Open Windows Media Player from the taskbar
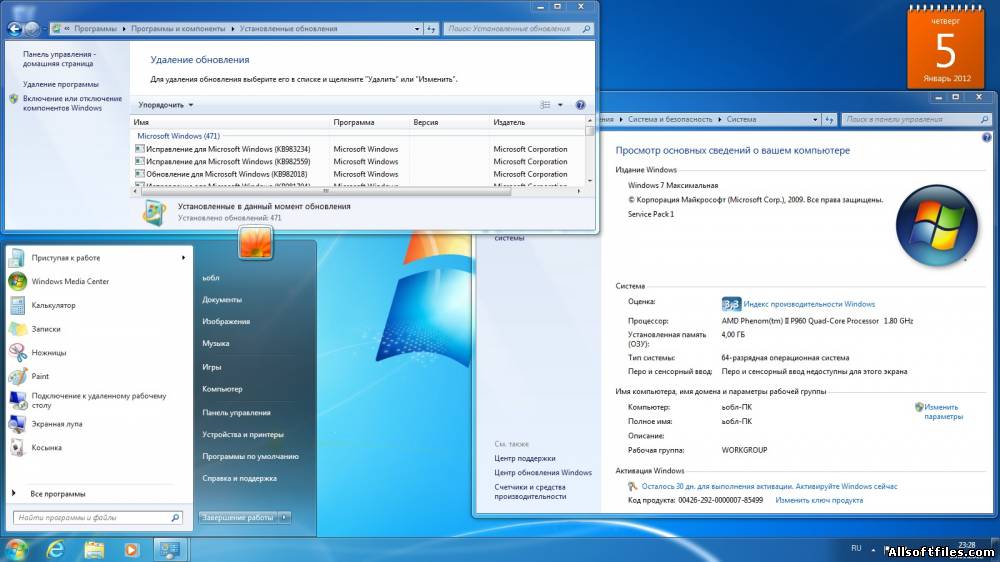Viewport: 1000px width, 562px height. pyautogui.click(x=130, y=549)
